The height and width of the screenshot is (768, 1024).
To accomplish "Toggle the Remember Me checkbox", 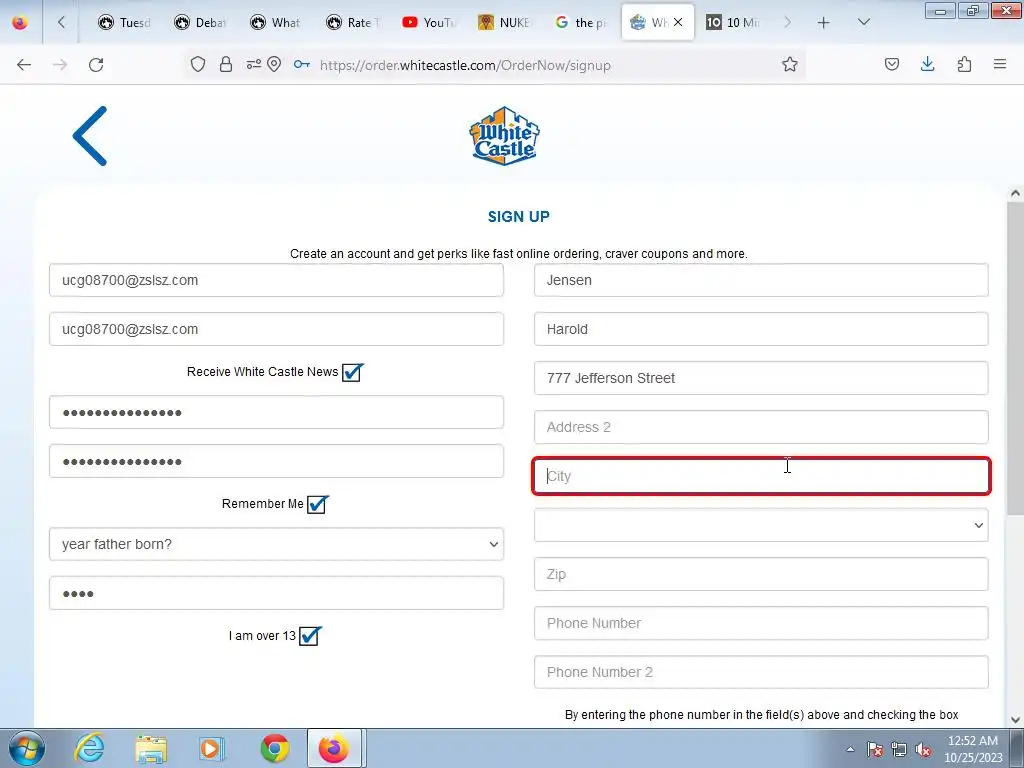I will (x=317, y=504).
